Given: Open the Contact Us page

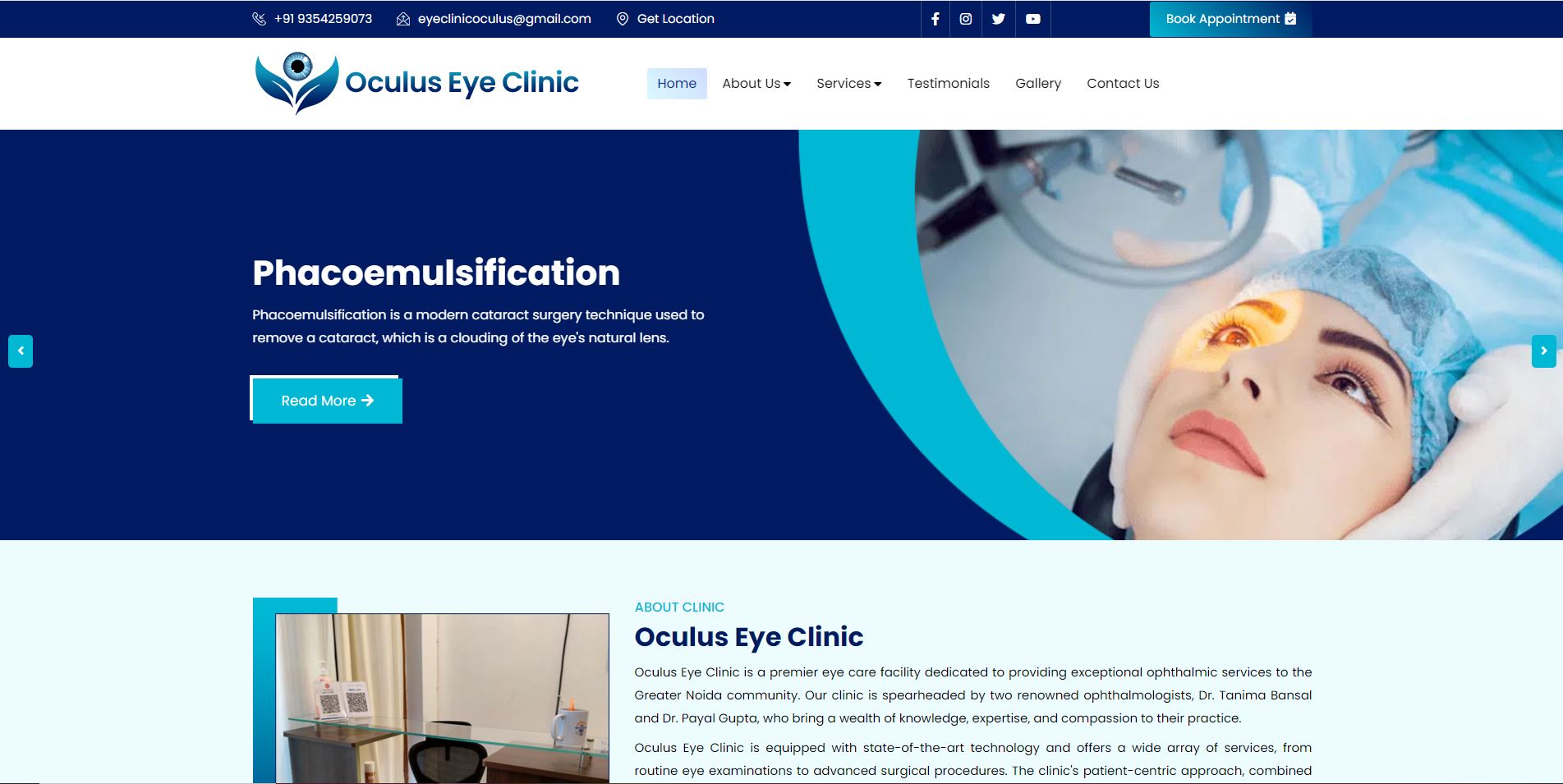Looking at the screenshot, I should tap(1123, 84).
